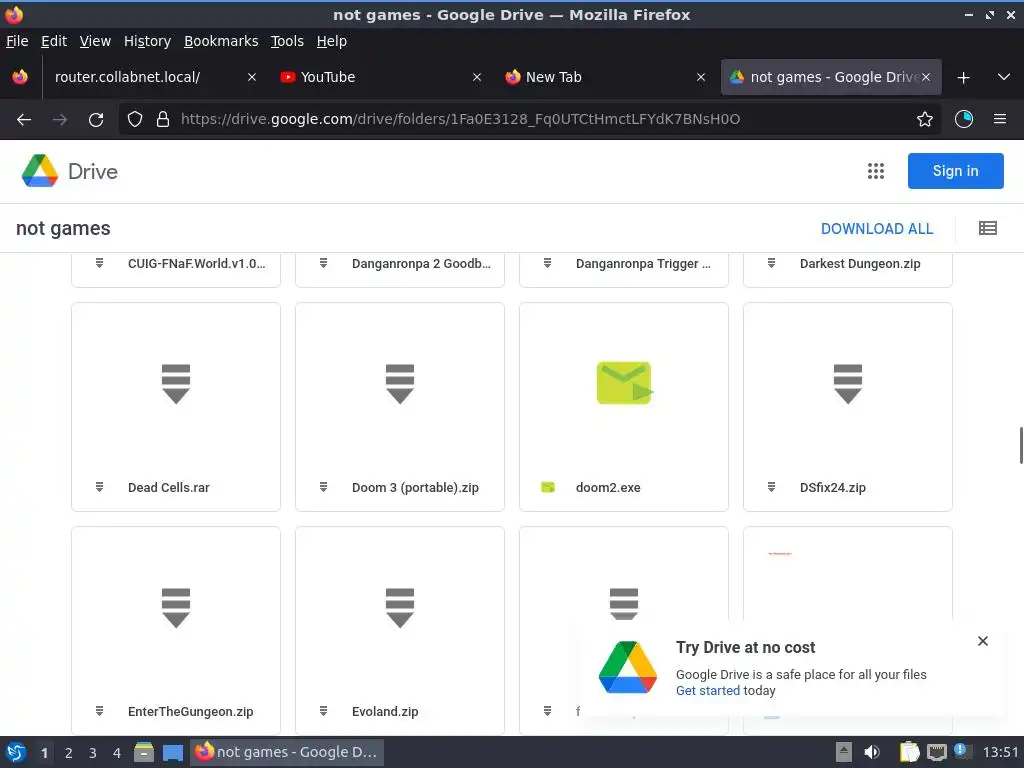Switch to workspace 3
Image resolution: width=1024 pixels, height=768 pixels.
pyautogui.click(x=93, y=753)
